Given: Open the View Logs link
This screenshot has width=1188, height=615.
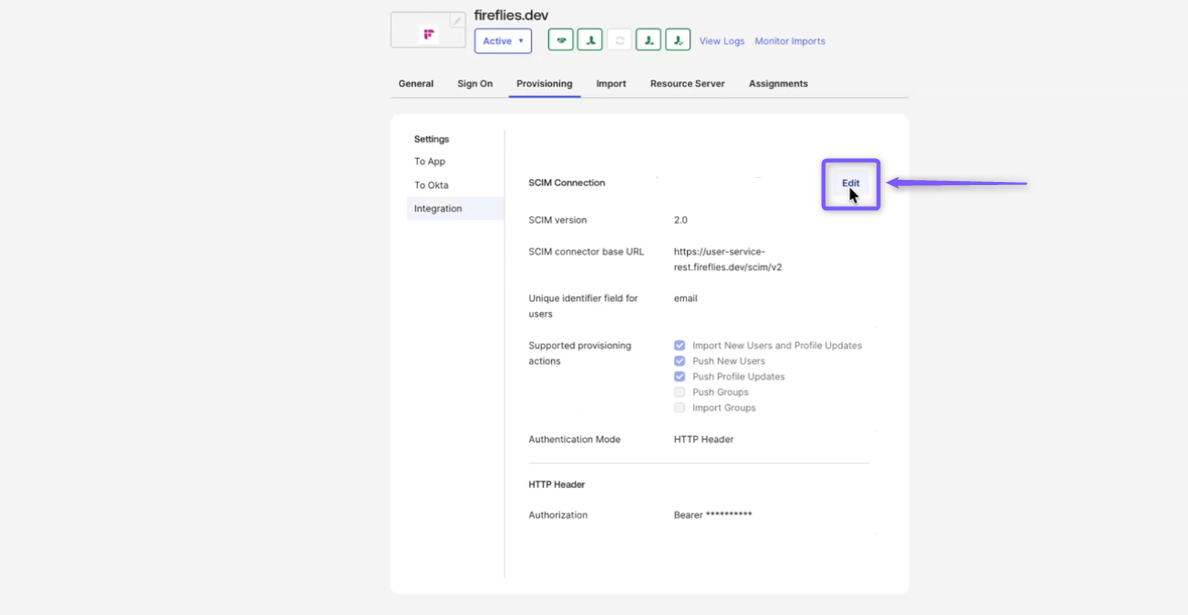Looking at the screenshot, I should tap(722, 41).
